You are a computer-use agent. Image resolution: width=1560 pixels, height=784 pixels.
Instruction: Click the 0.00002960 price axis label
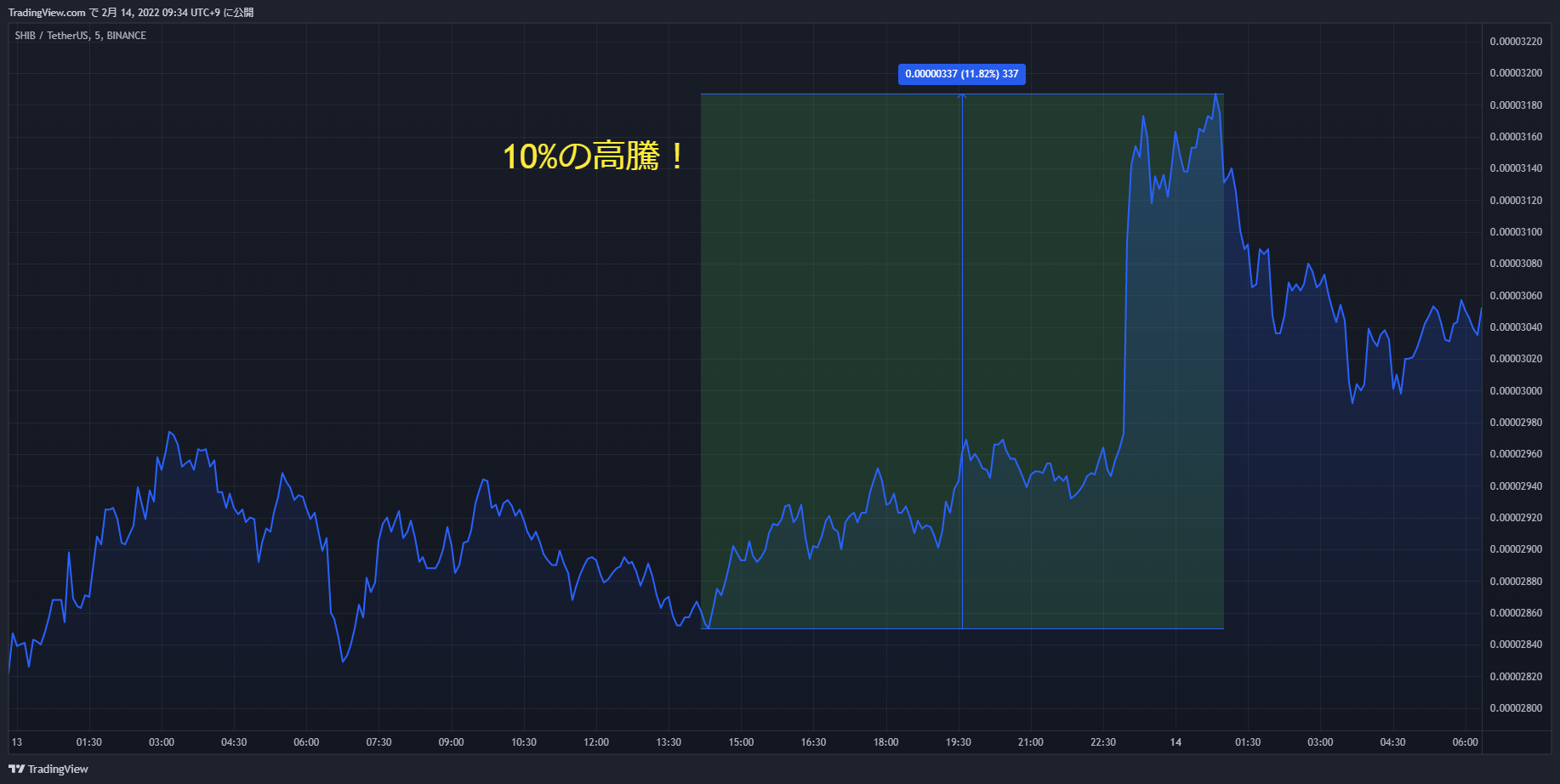(x=1516, y=454)
